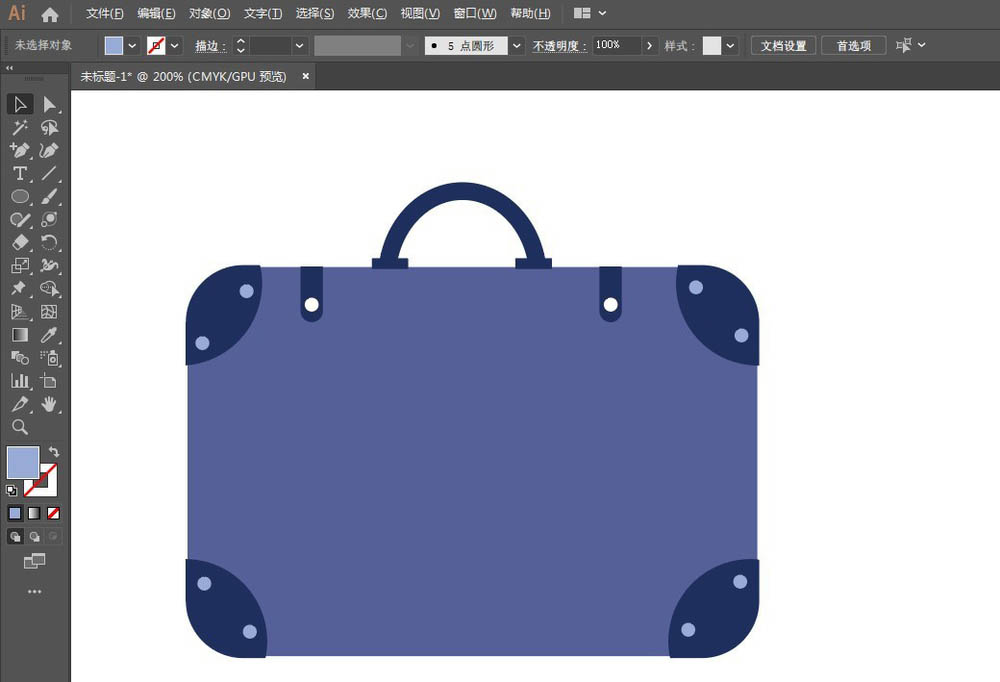Select the Rotate tool

click(49, 242)
